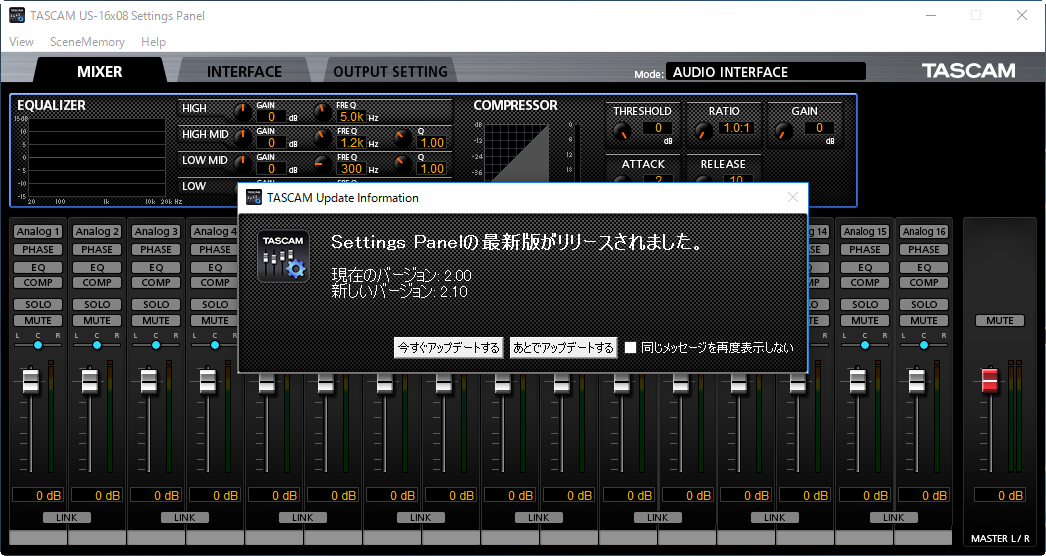Viewport: 1046px width, 556px height.
Task: Click the Analog 15 volume fader
Action: click(x=858, y=381)
